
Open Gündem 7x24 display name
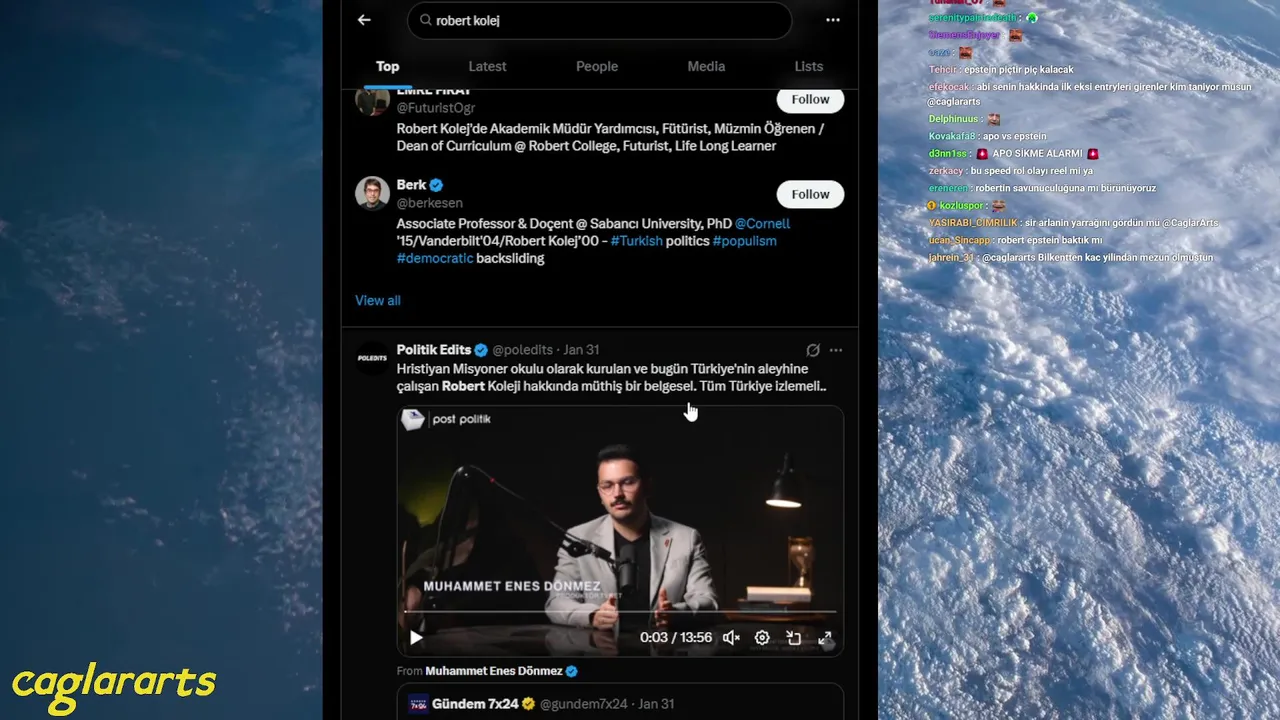(x=475, y=704)
